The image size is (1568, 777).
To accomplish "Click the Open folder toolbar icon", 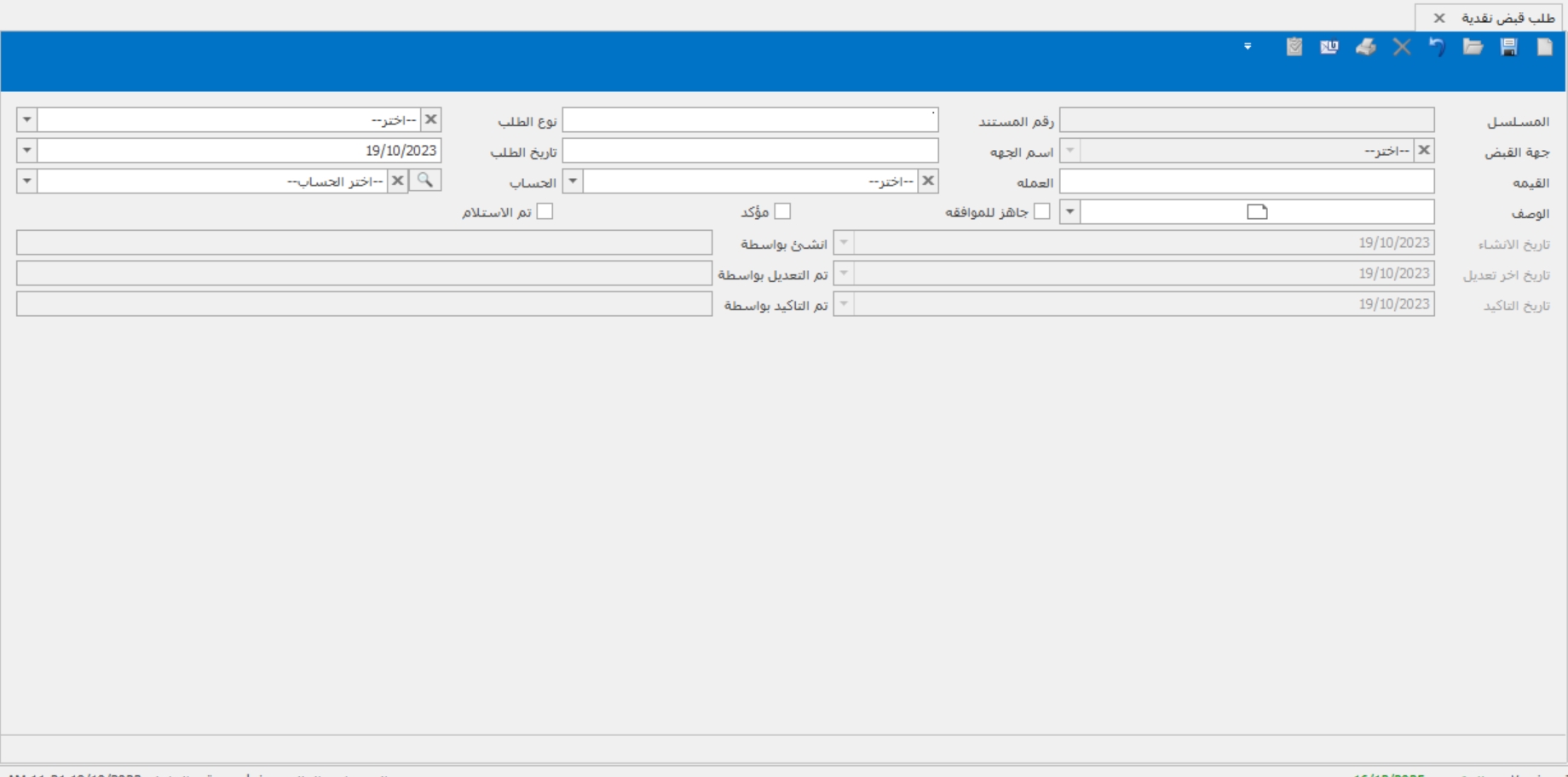I will pos(1473,48).
